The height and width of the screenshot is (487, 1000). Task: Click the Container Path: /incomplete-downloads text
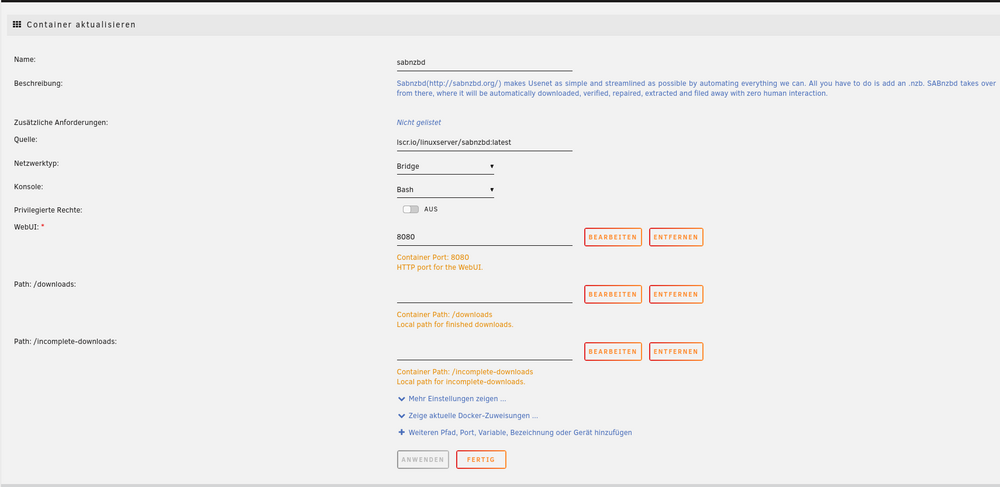pyautogui.click(x=465, y=372)
